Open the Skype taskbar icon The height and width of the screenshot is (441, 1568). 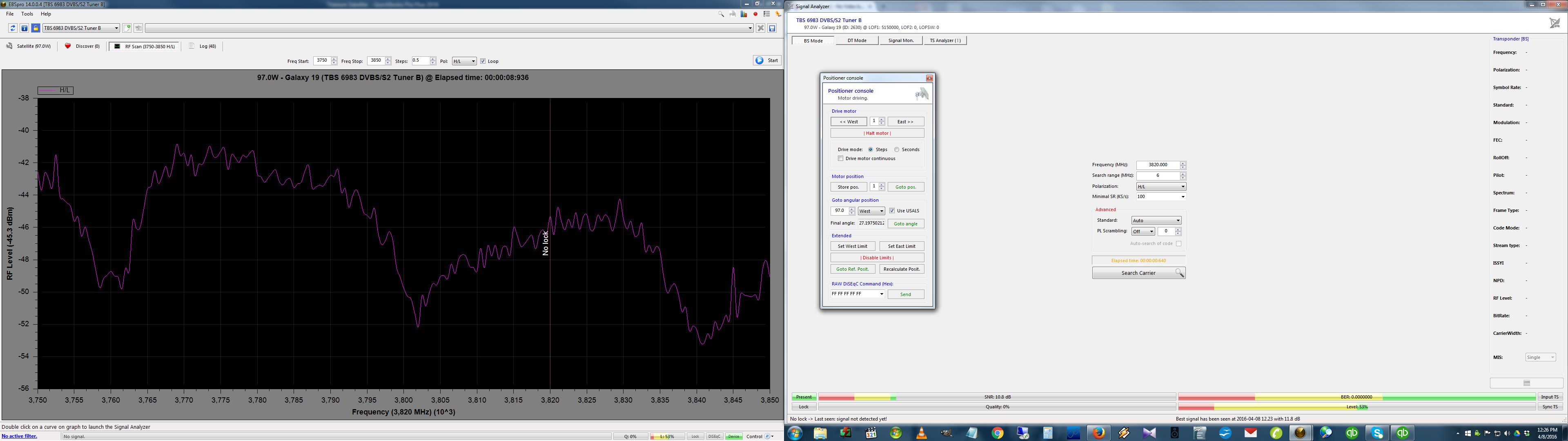click(1377, 433)
